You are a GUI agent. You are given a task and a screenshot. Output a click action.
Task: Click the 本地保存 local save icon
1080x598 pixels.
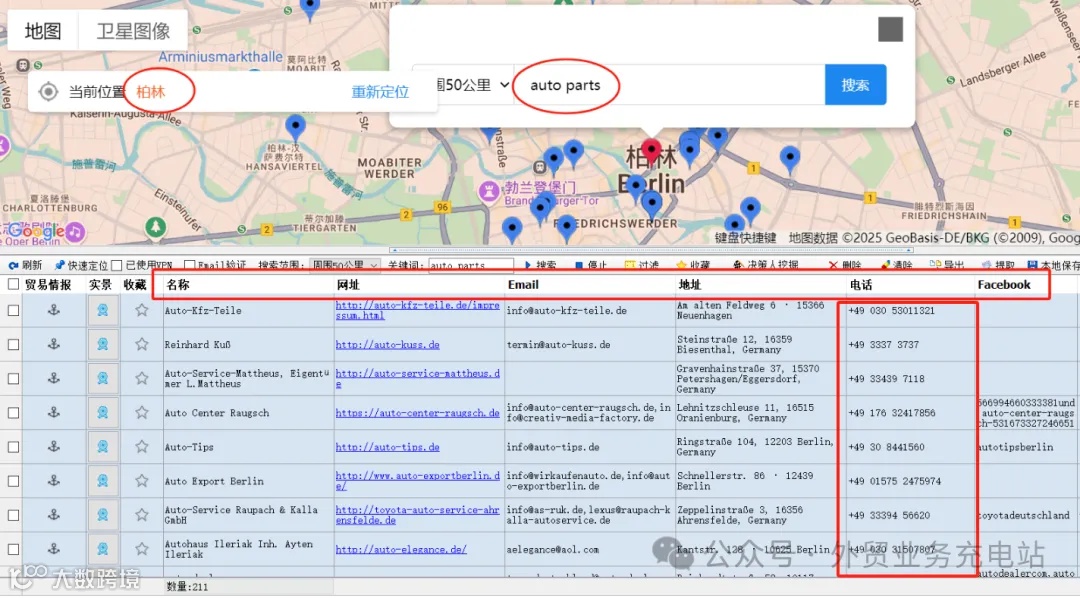click(1032, 265)
